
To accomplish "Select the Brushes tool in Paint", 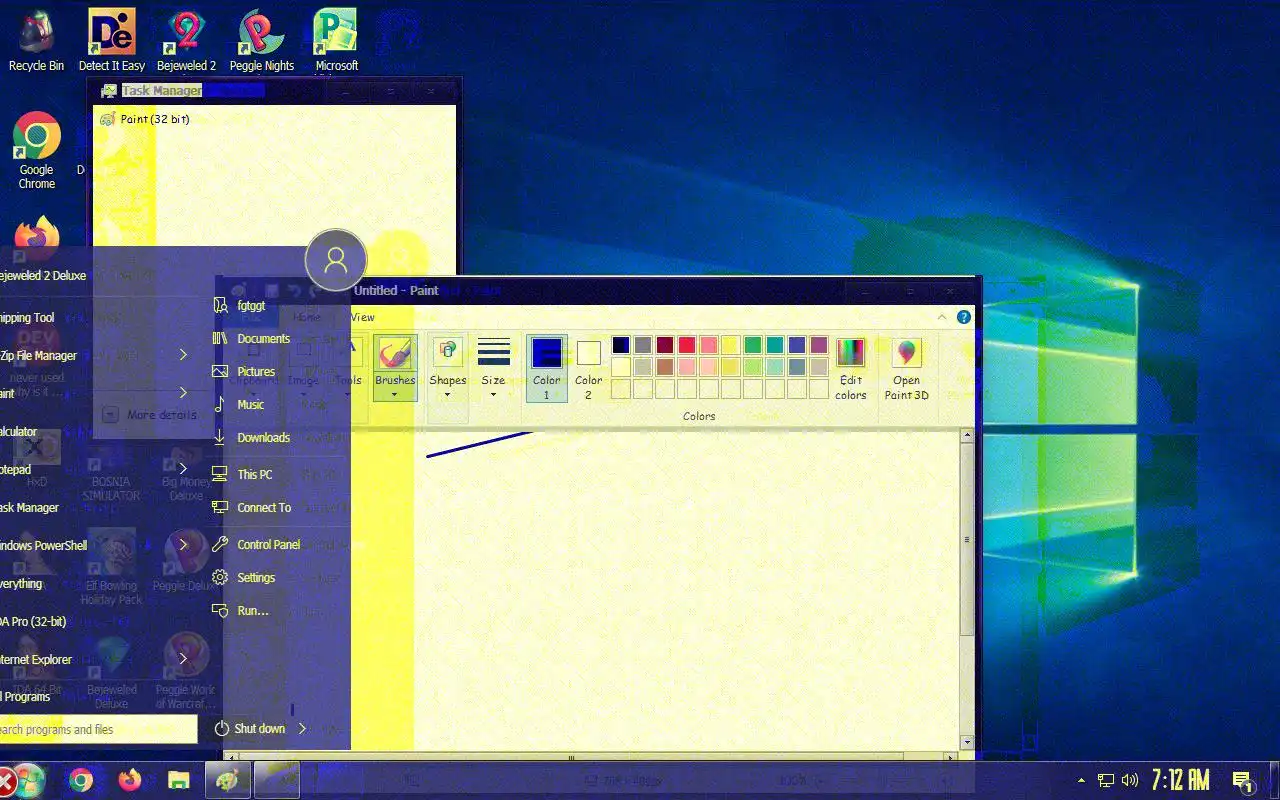I will point(395,367).
